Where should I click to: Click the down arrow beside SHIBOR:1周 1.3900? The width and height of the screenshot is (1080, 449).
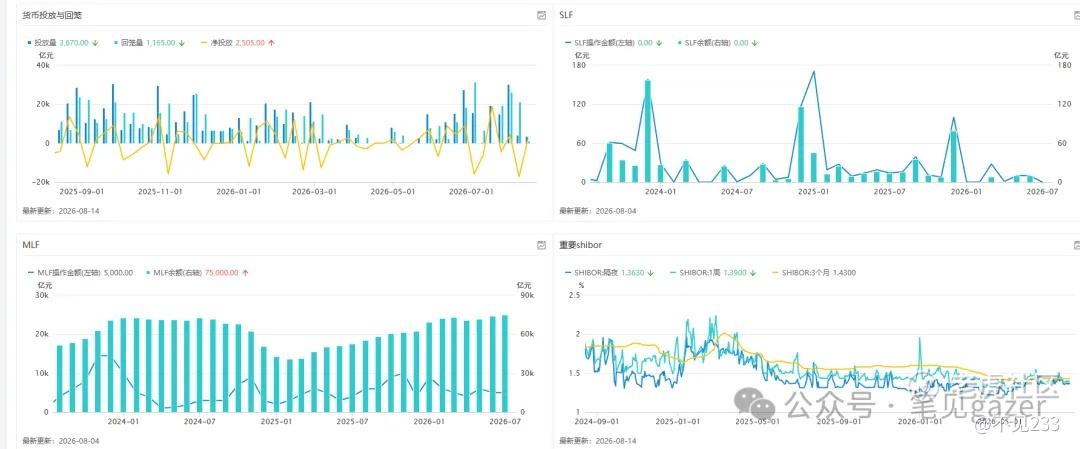(754, 273)
